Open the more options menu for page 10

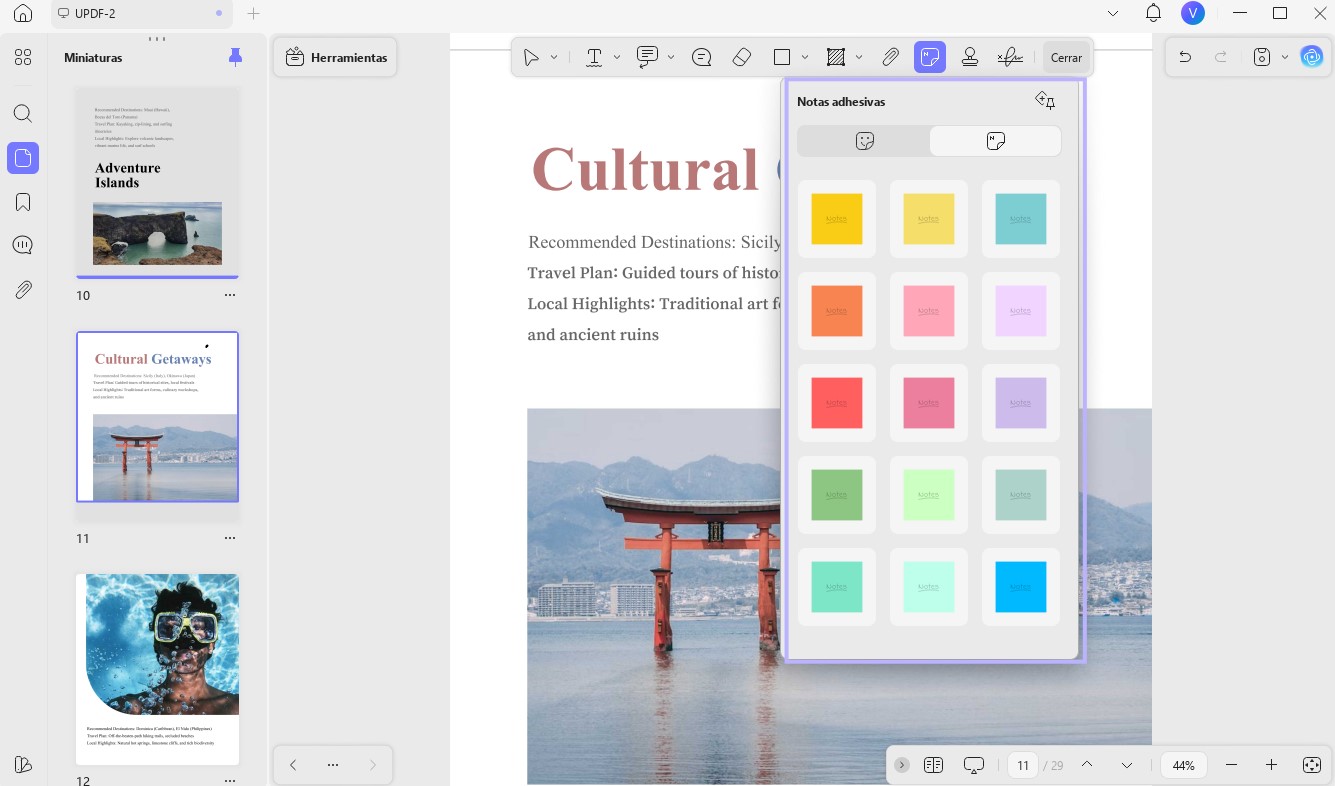pos(230,295)
